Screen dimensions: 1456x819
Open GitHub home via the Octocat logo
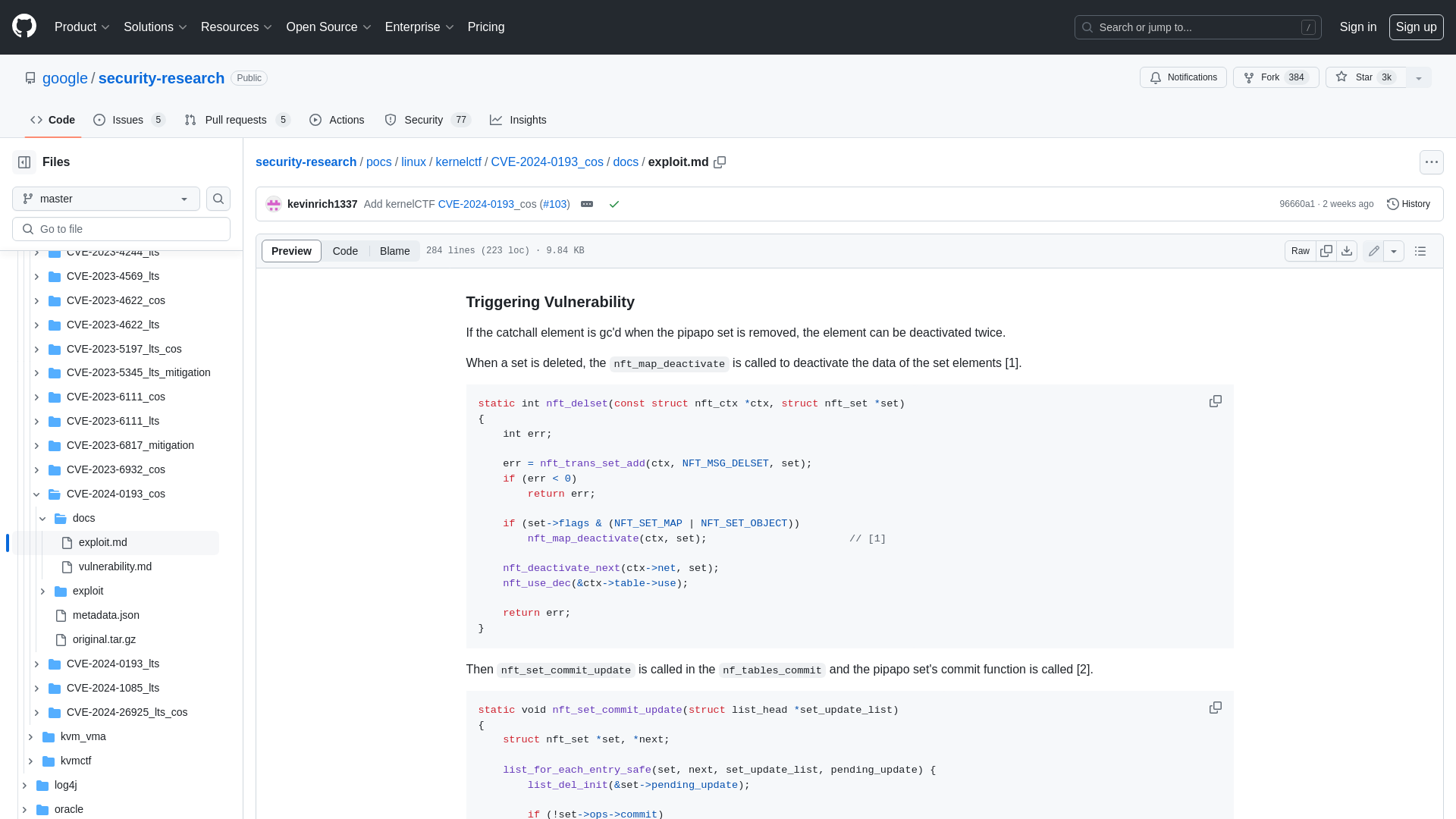(x=24, y=27)
